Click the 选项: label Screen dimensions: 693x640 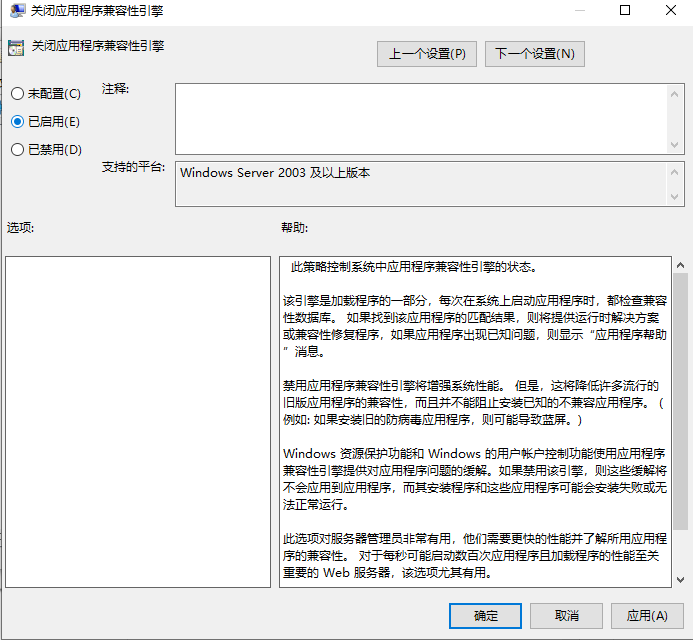click(x=20, y=228)
